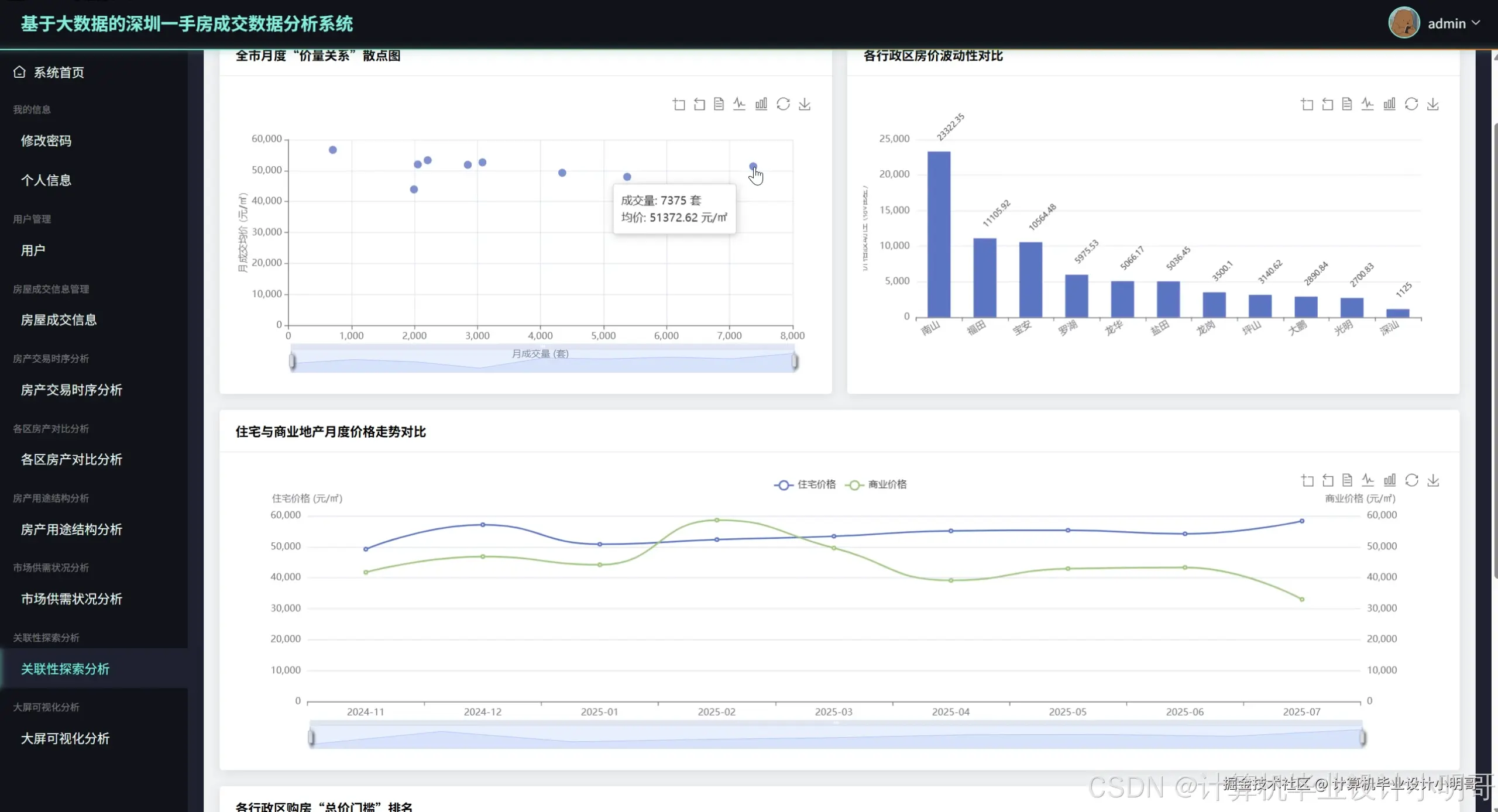Save the scatter chart as an image
The width and height of the screenshot is (1498, 812).
[805, 104]
